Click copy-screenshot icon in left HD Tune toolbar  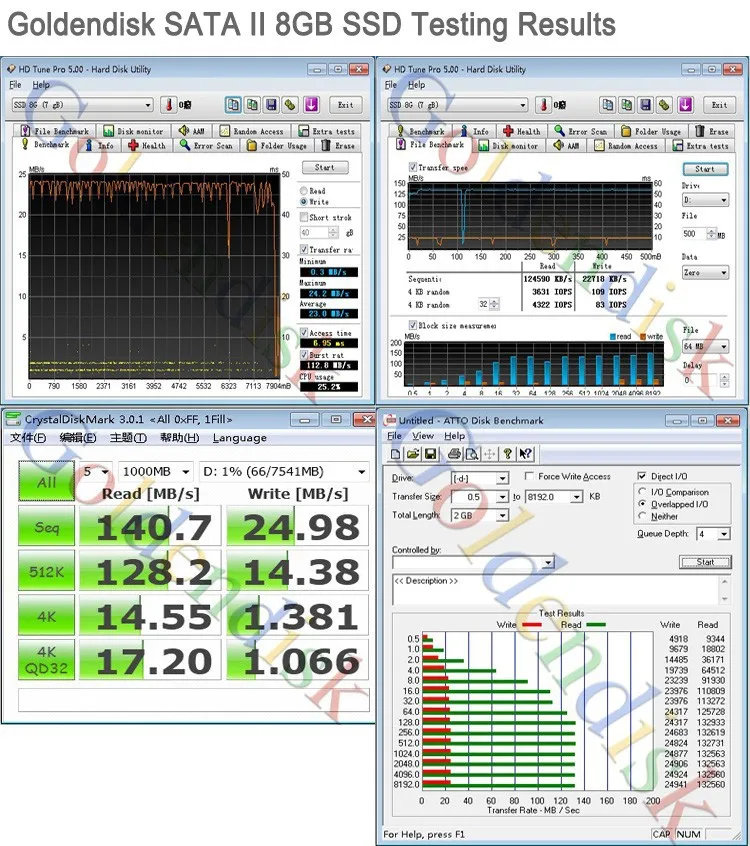click(x=253, y=105)
